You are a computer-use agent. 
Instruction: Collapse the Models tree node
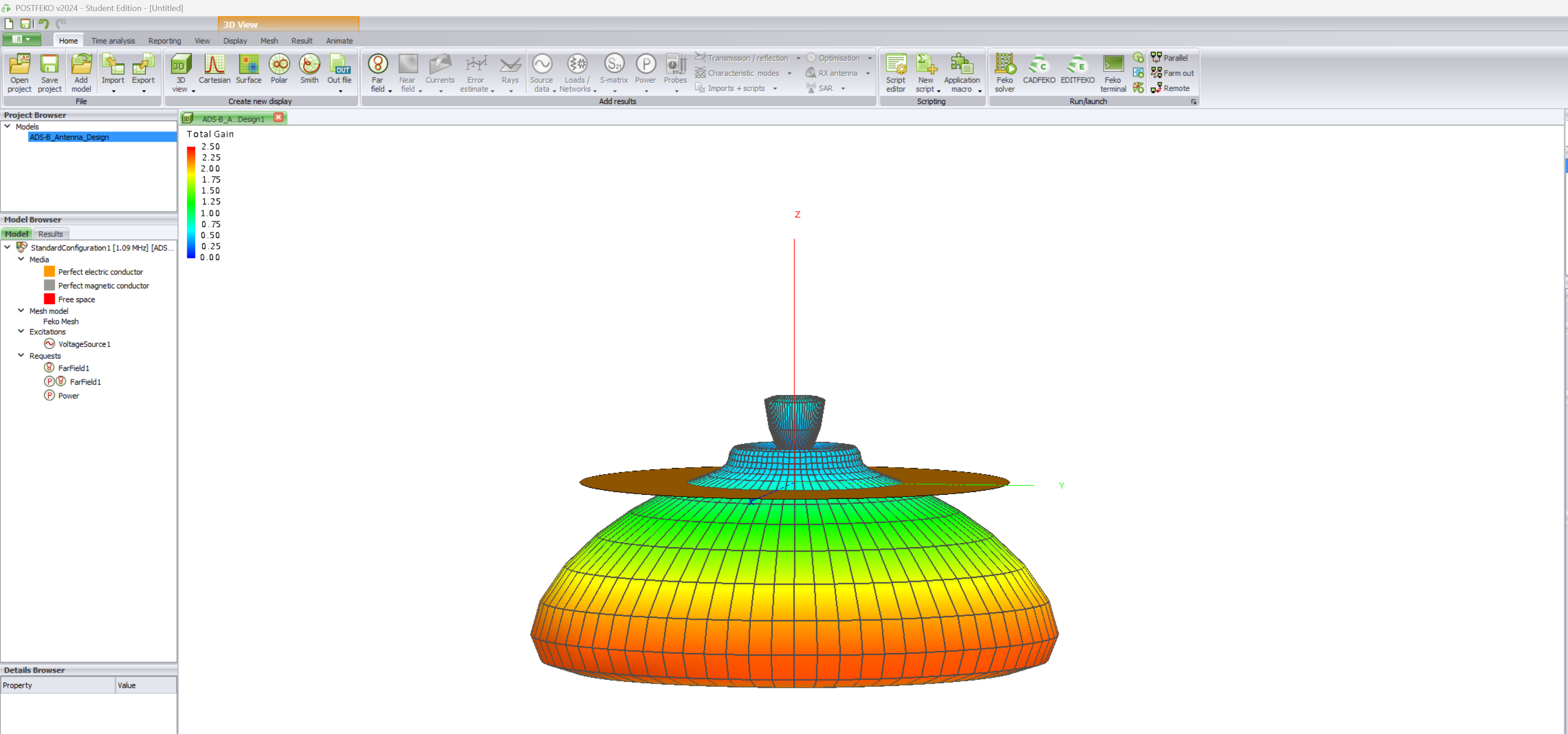point(7,126)
